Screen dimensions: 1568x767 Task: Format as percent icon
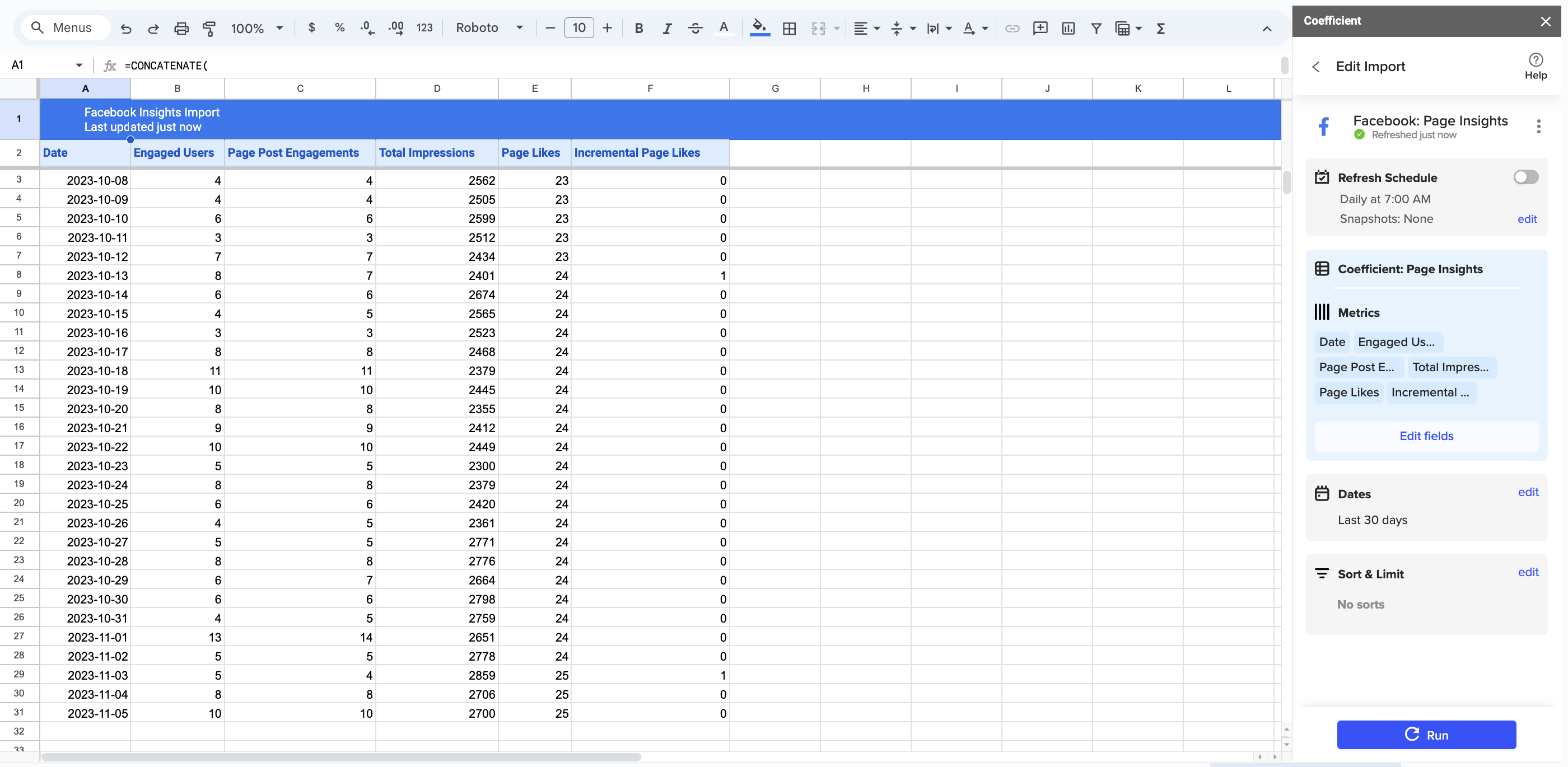coord(340,28)
